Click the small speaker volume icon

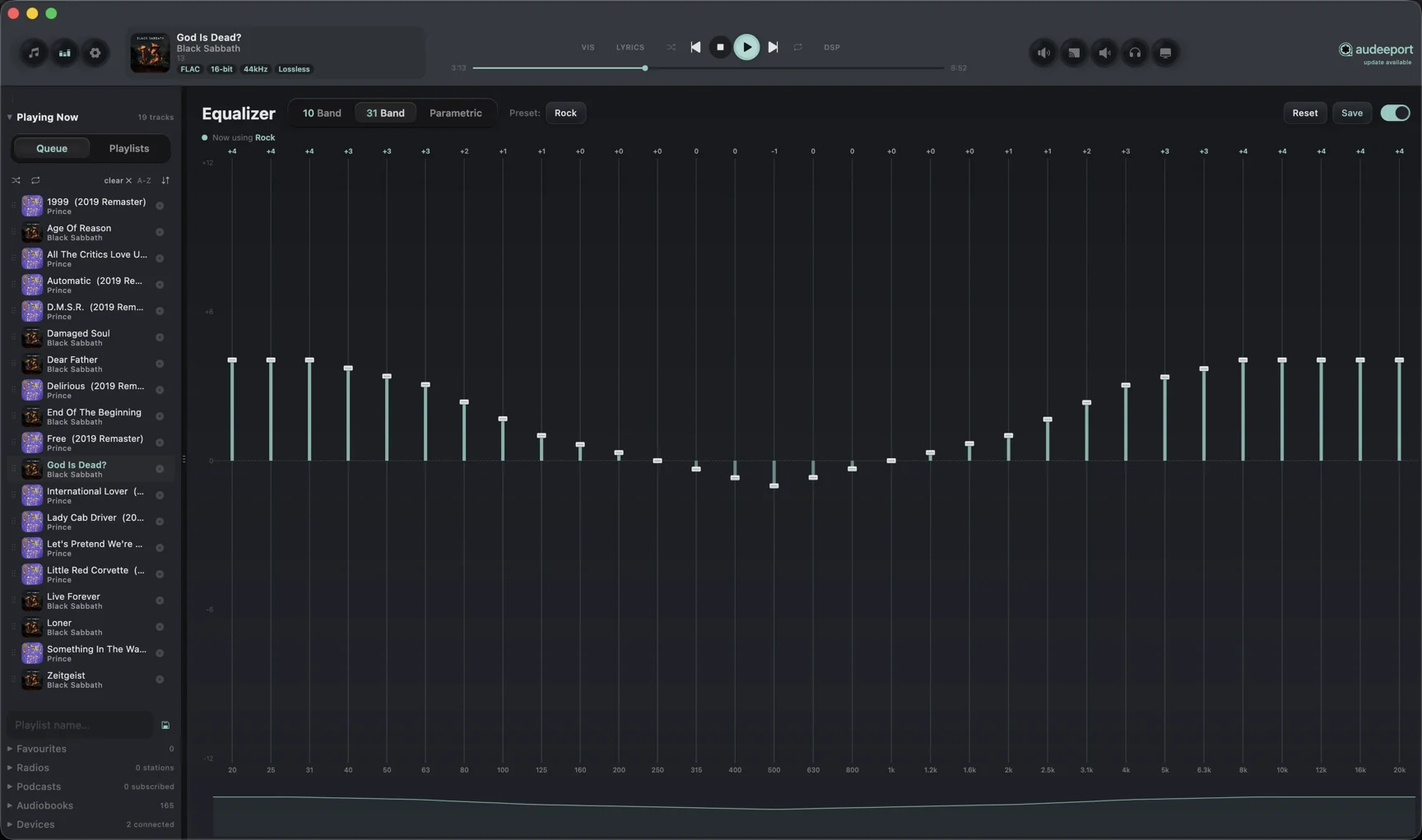(x=1104, y=53)
